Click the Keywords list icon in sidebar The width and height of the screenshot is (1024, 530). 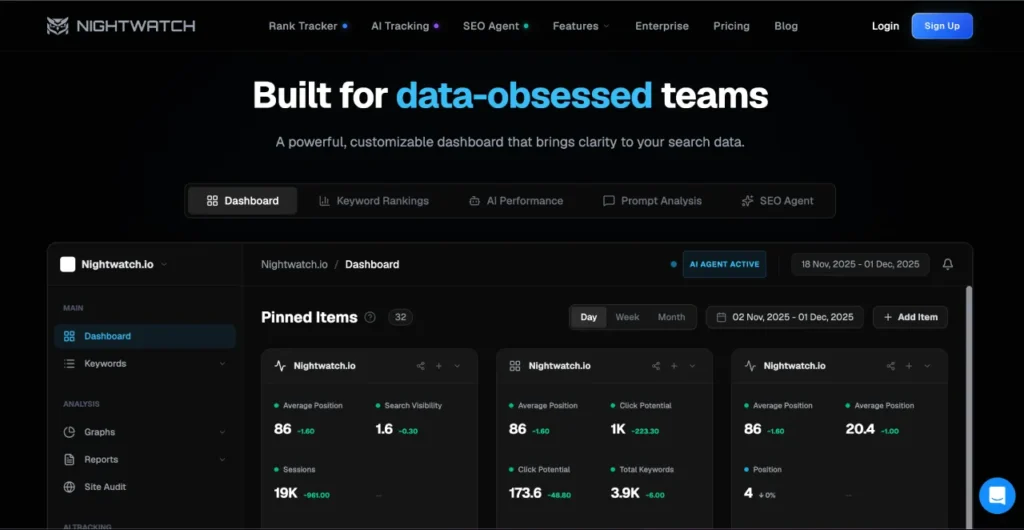tap(69, 364)
